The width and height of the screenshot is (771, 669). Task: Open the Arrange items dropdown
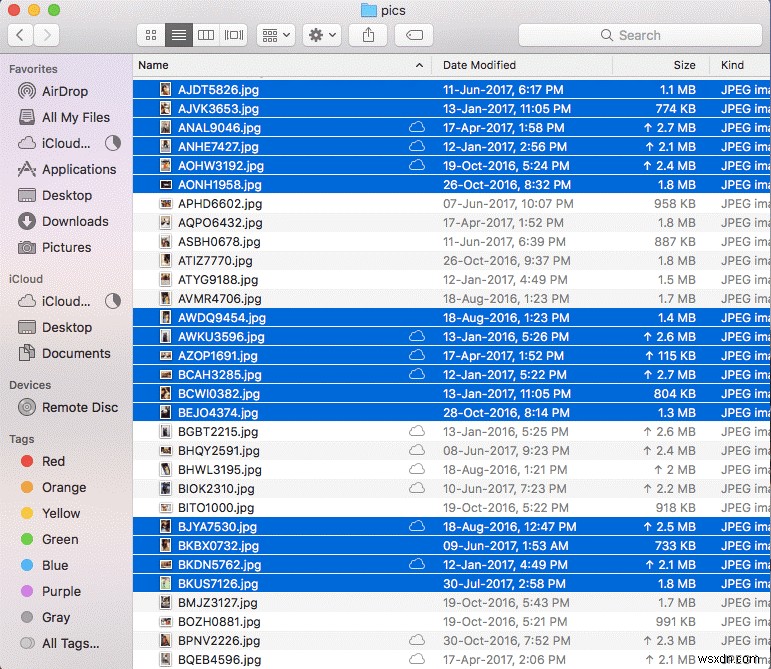275,35
